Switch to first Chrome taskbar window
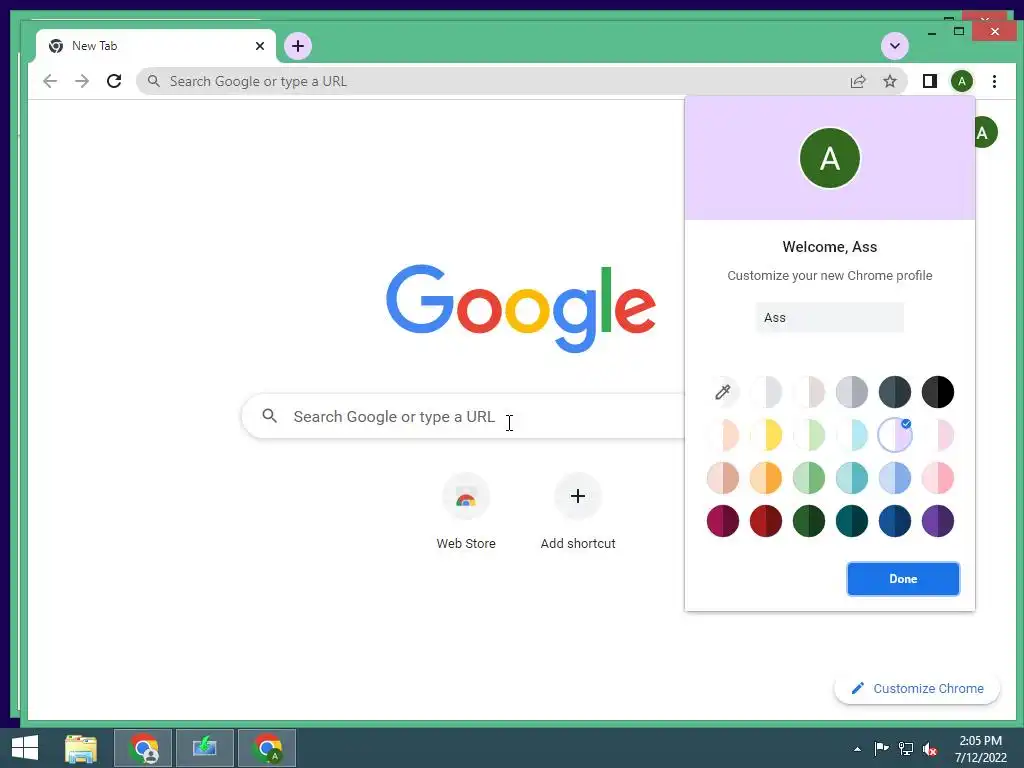Screen dimensions: 1024x768 [143, 748]
